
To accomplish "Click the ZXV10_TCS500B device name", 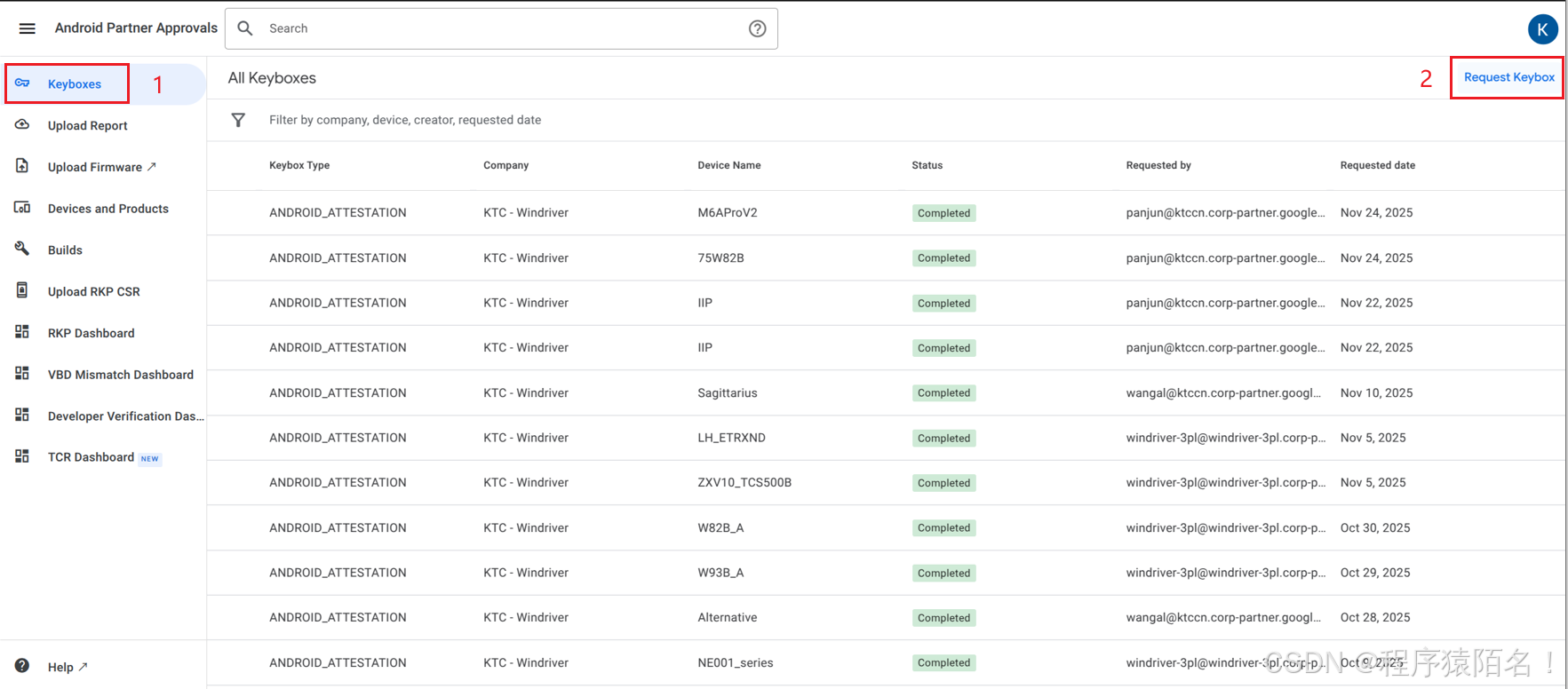I will (x=744, y=483).
